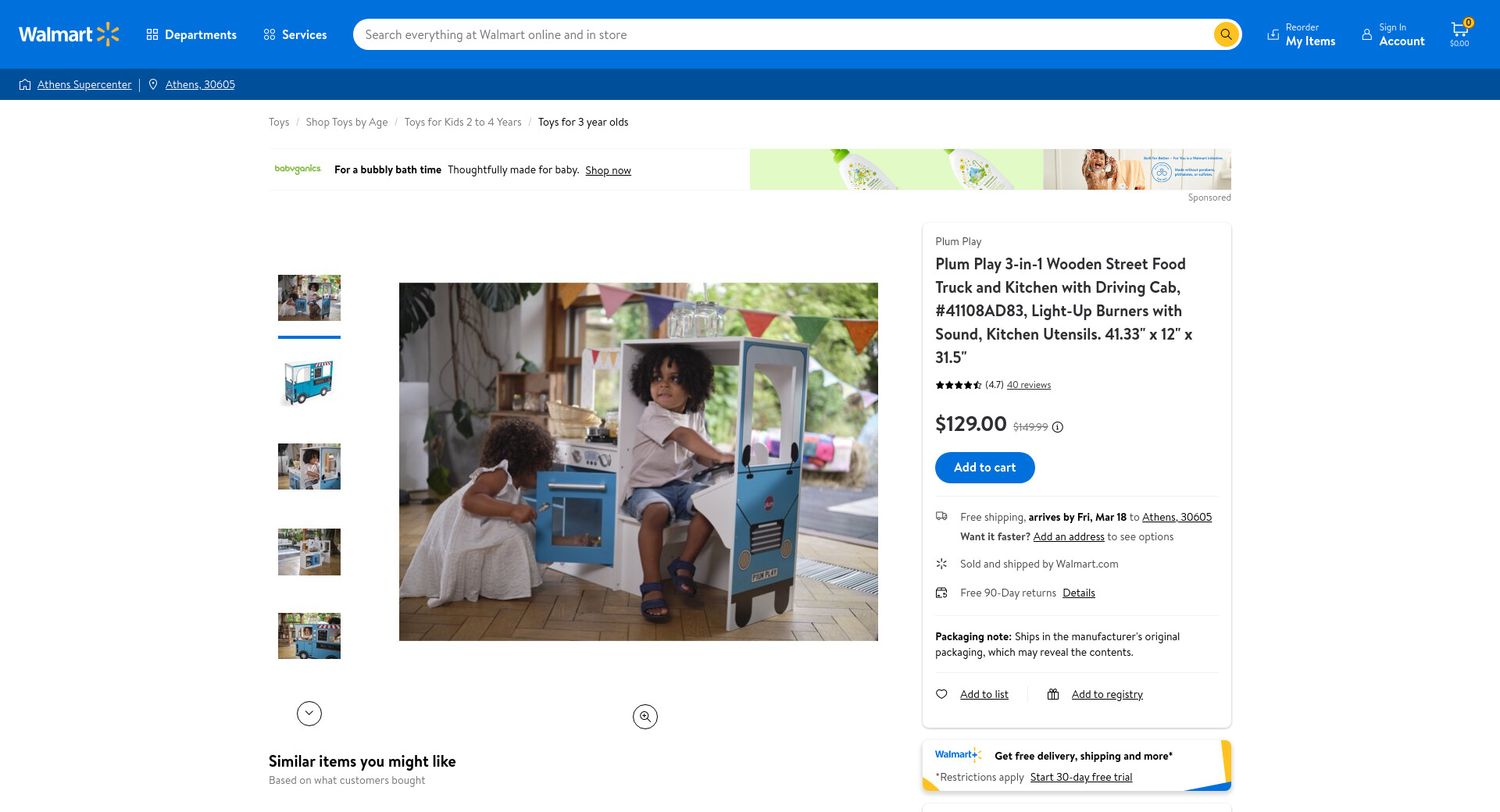Open the shopping cart icon
Viewport: 1500px width, 812px height.
pyautogui.click(x=1459, y=33)
